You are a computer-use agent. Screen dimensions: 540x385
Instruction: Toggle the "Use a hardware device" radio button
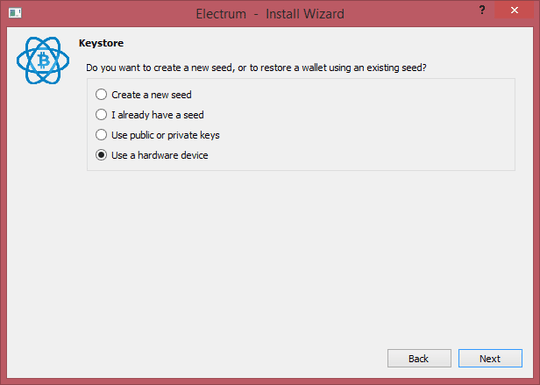(152, 155)
